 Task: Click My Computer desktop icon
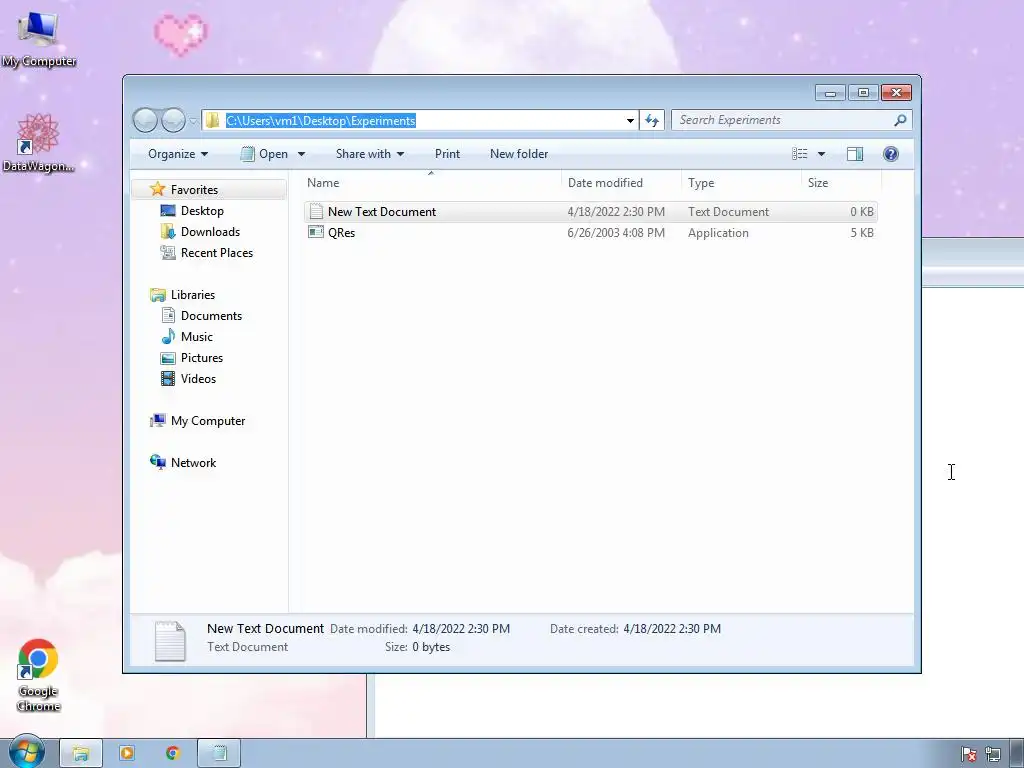[x=39, y=40]
